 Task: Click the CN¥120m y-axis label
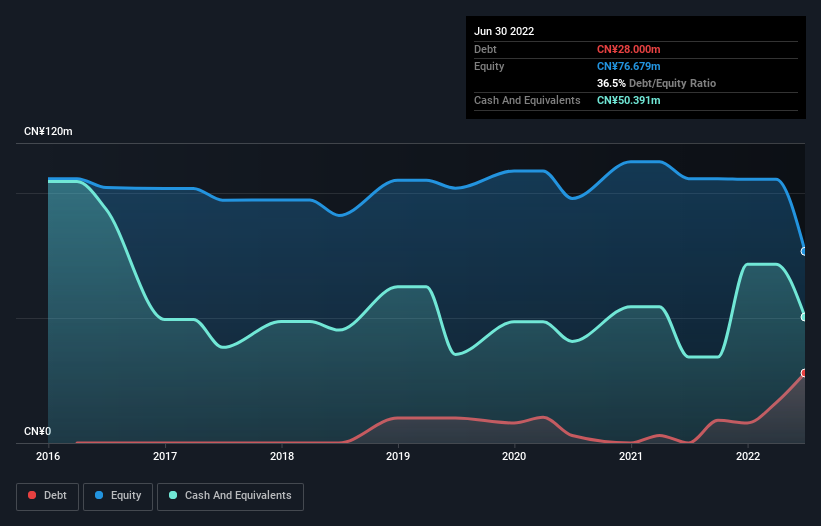[x=48, y=131]
